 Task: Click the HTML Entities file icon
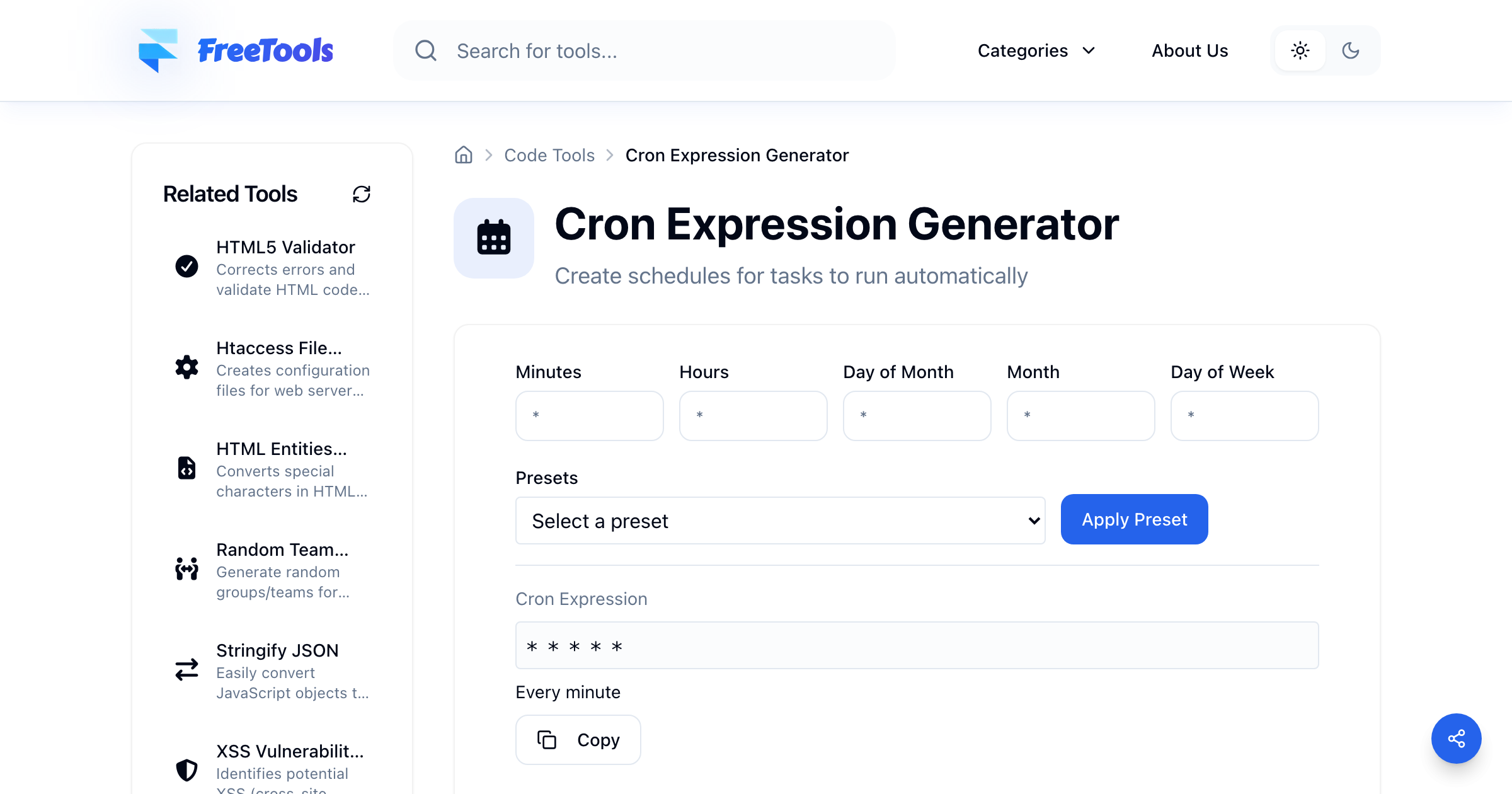tap(186, 468)
